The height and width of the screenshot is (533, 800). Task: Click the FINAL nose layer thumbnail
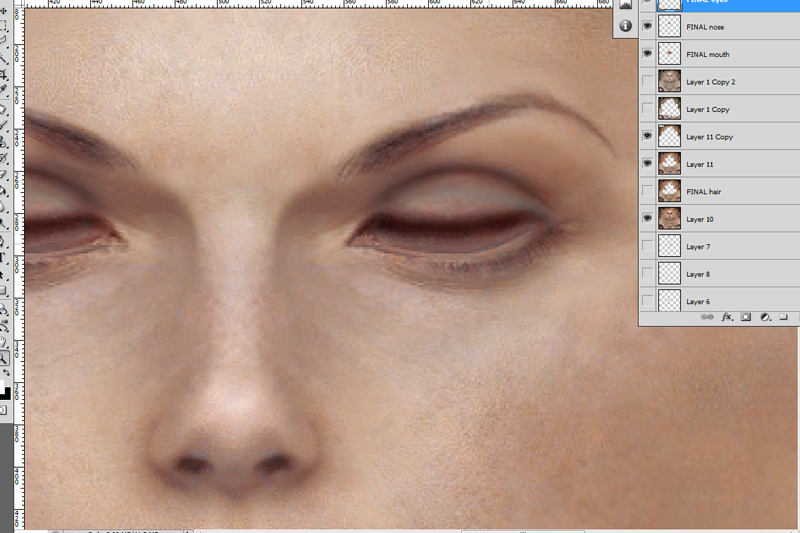(669, 26)
